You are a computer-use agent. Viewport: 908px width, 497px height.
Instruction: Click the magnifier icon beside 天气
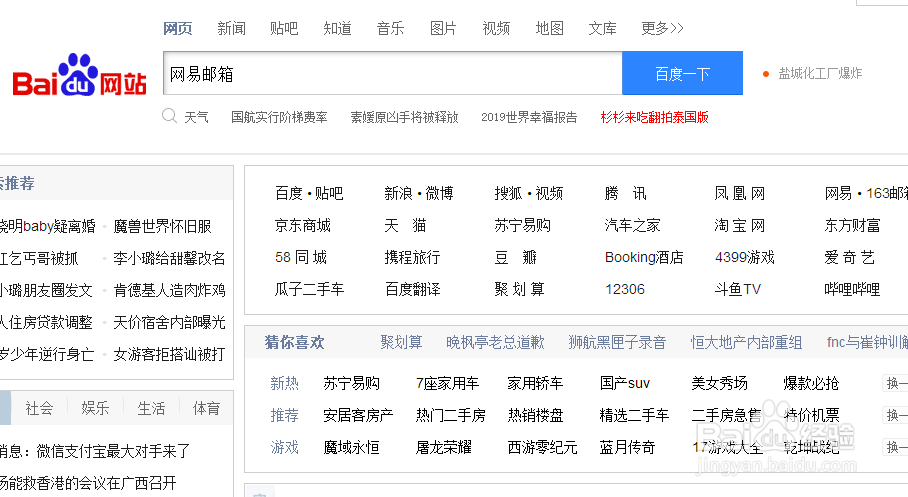coord(169,116)
